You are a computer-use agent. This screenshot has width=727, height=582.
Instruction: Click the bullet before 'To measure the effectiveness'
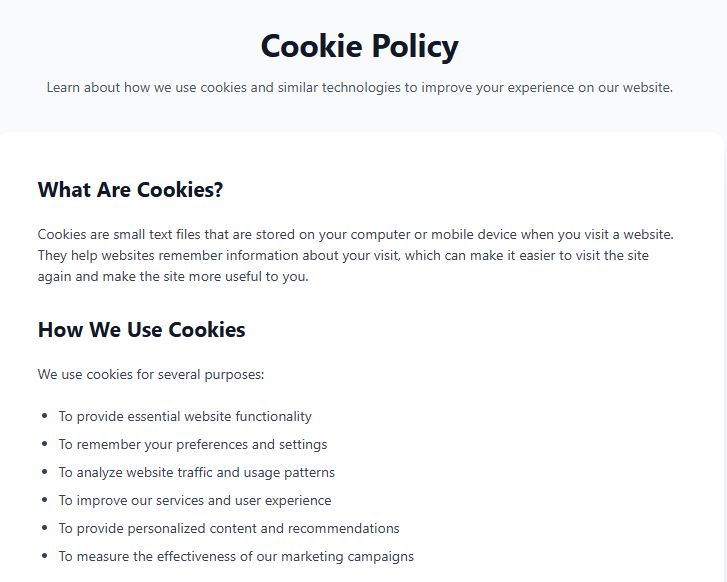(x=45, y=556)
